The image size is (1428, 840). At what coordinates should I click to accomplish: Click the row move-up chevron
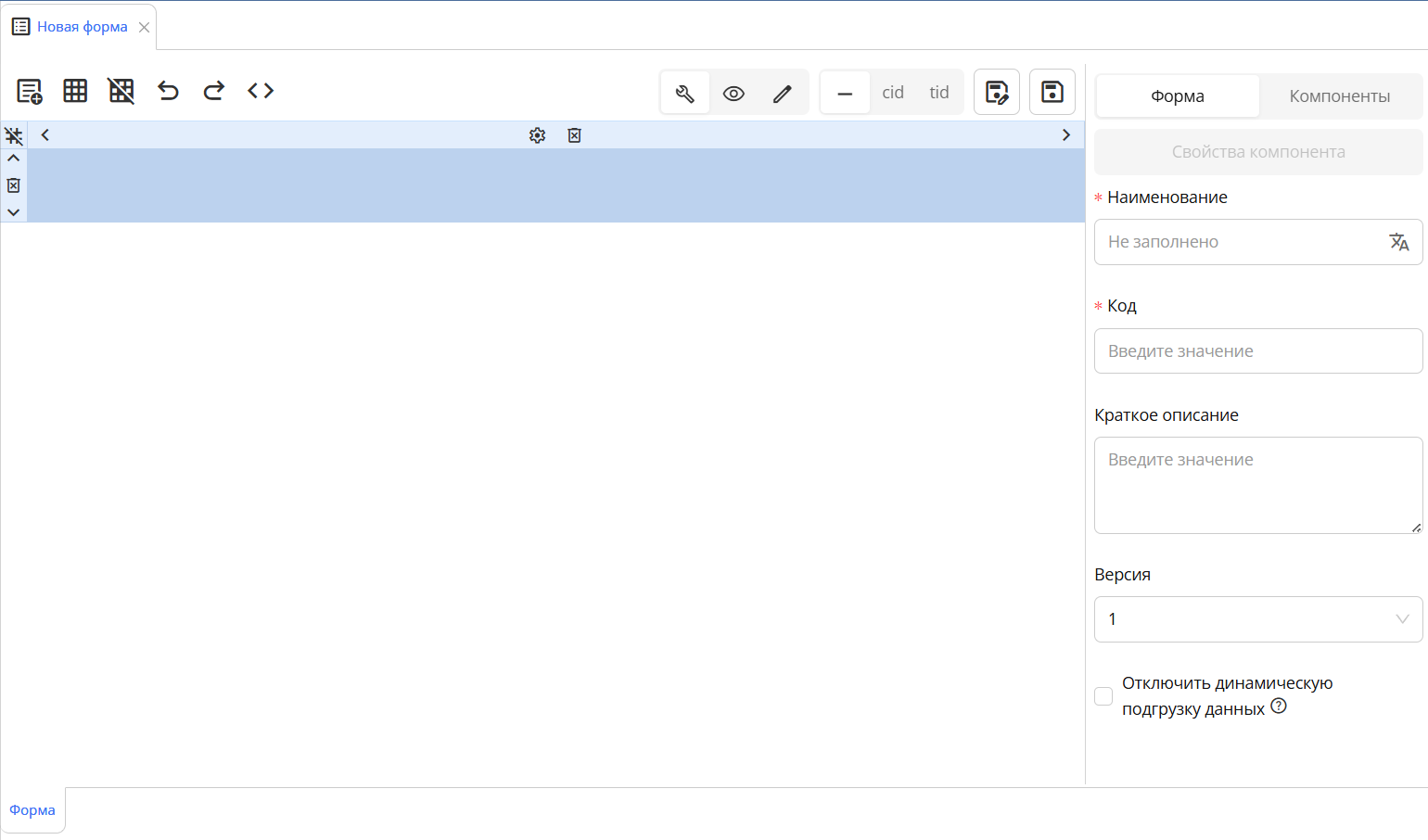coord(14,159)
